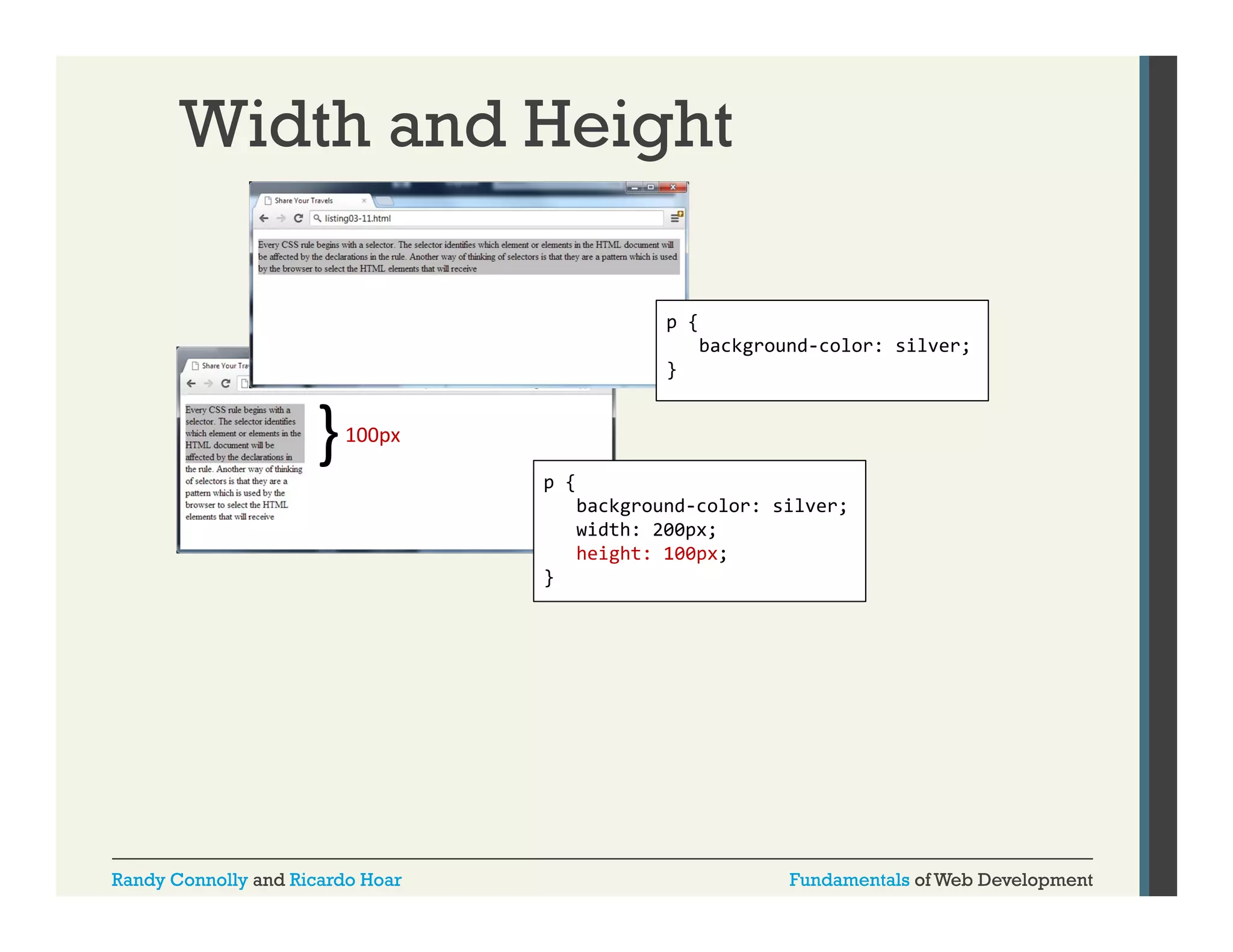Reload the page in the listing03-11.html browser
The width and height of the screenshot is (1233, 952).
pos(298,218)
